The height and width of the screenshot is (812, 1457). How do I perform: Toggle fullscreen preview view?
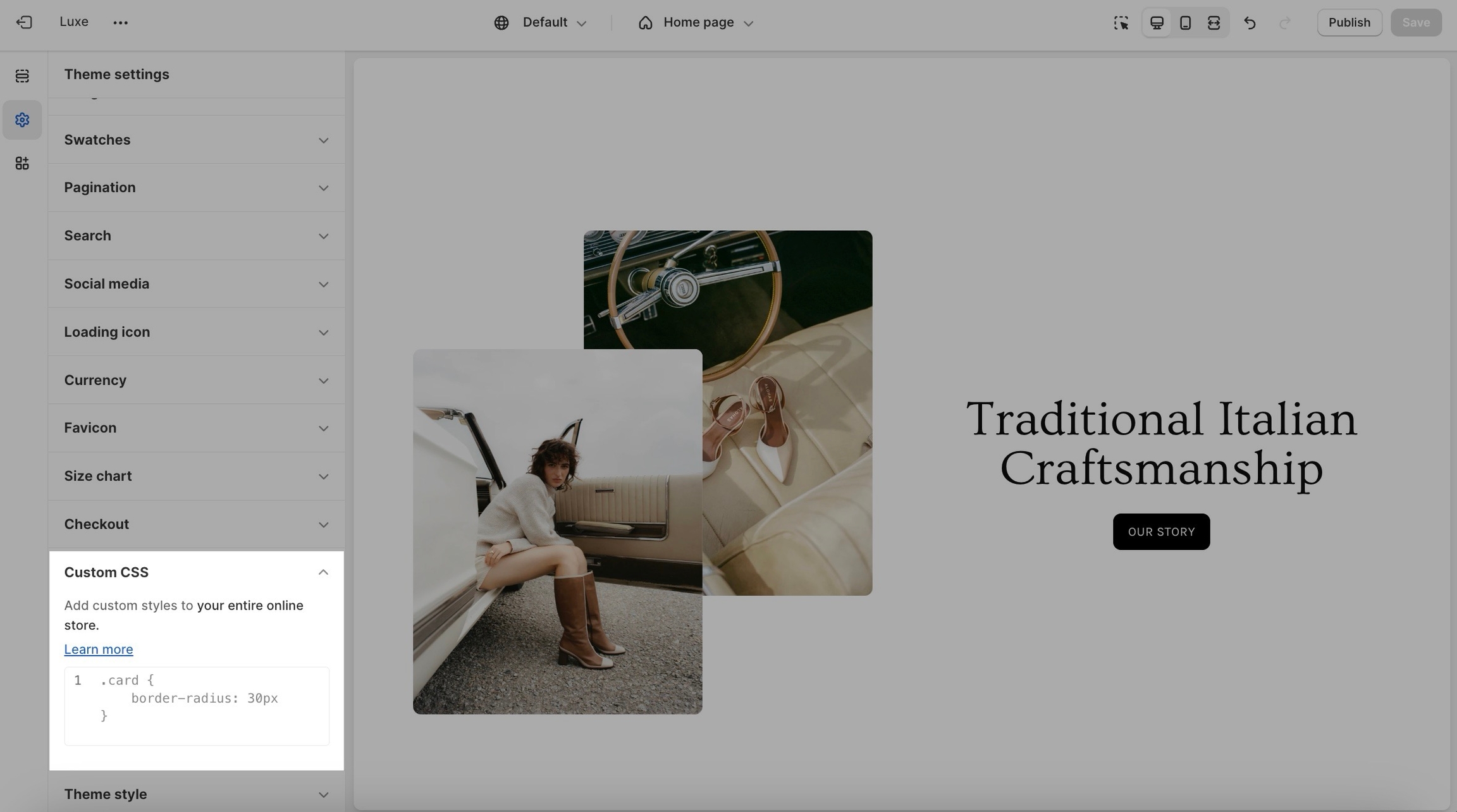click(1214, 23)
